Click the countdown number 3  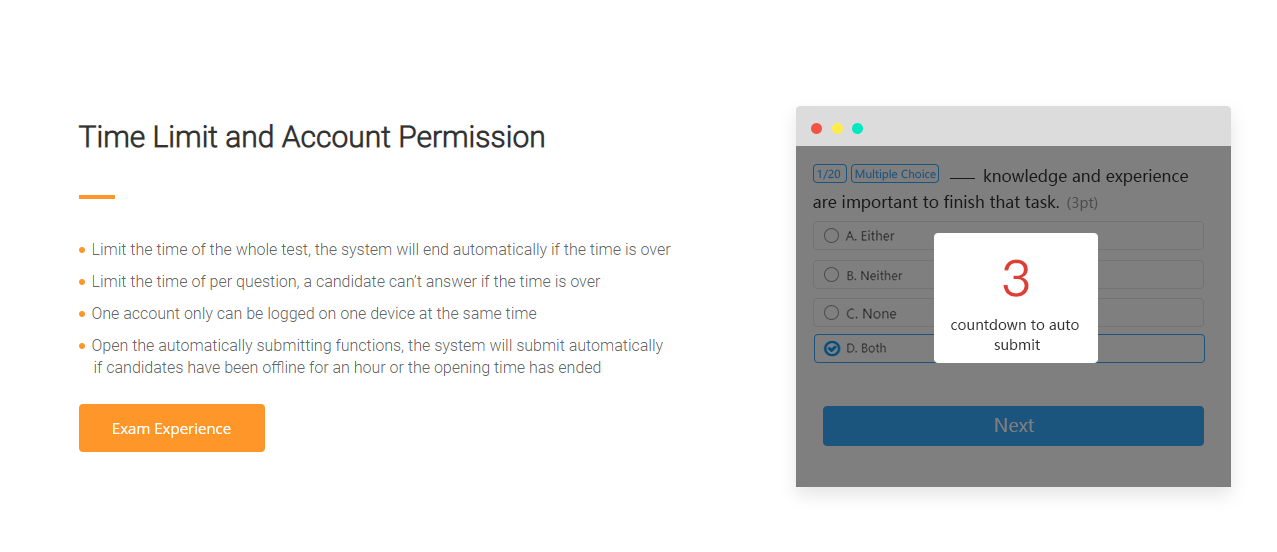click(1015, 279)
